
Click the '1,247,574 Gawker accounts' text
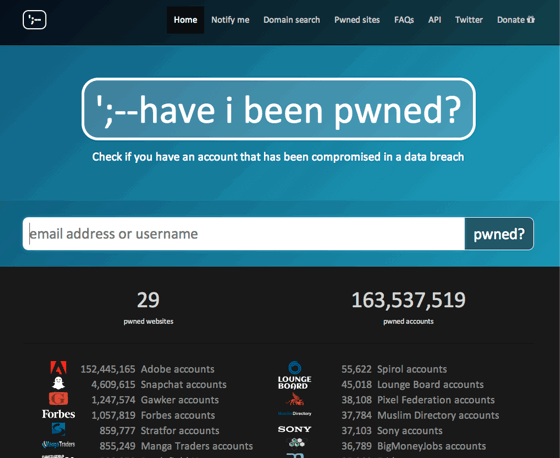tap(155, 400)
